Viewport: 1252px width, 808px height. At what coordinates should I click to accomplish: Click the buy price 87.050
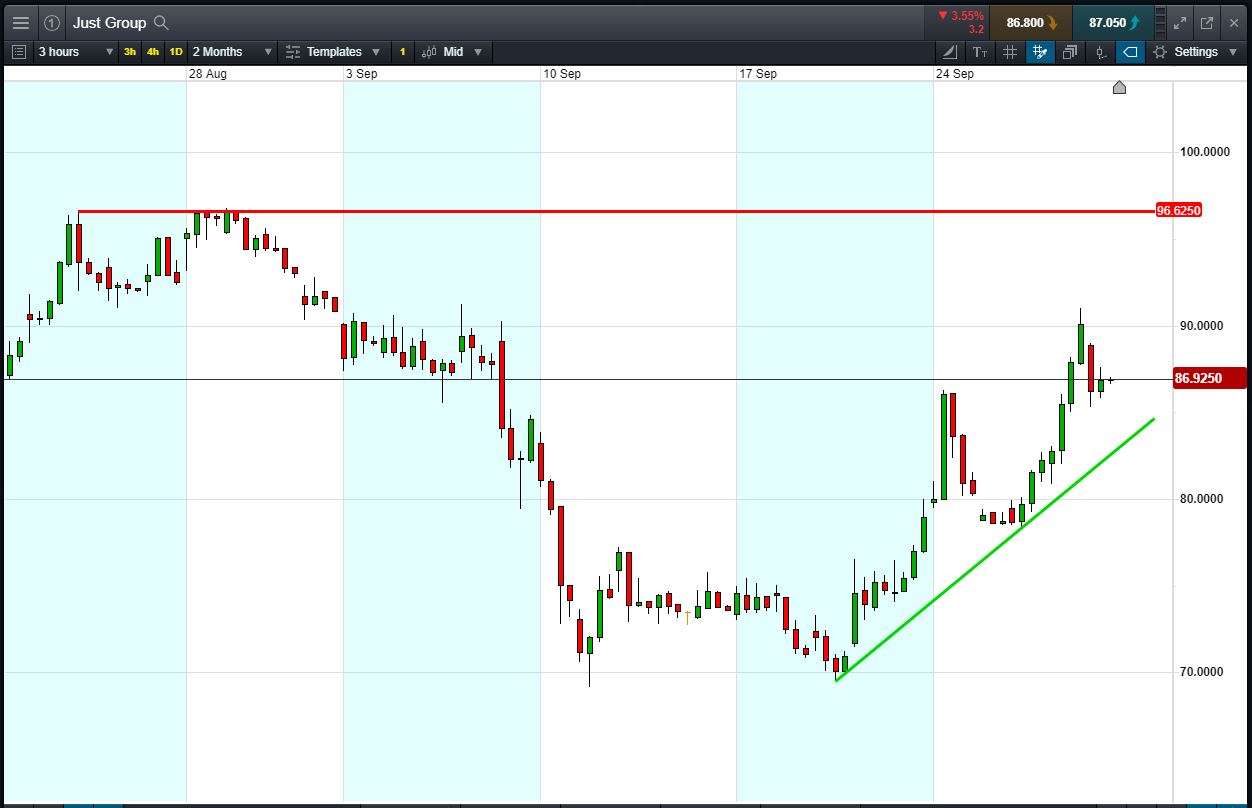1113,22
